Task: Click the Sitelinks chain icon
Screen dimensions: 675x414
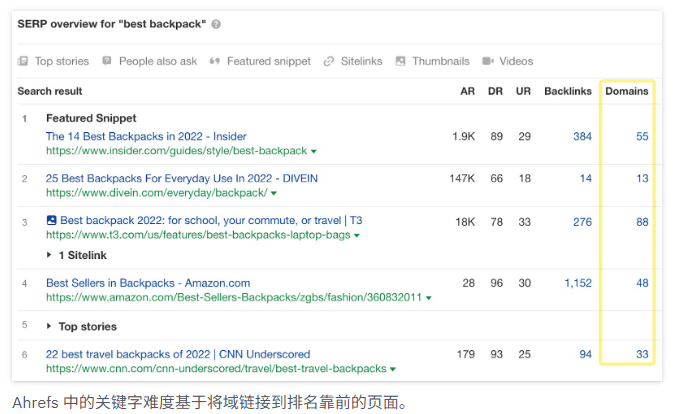Action: [x=329, y=61]
